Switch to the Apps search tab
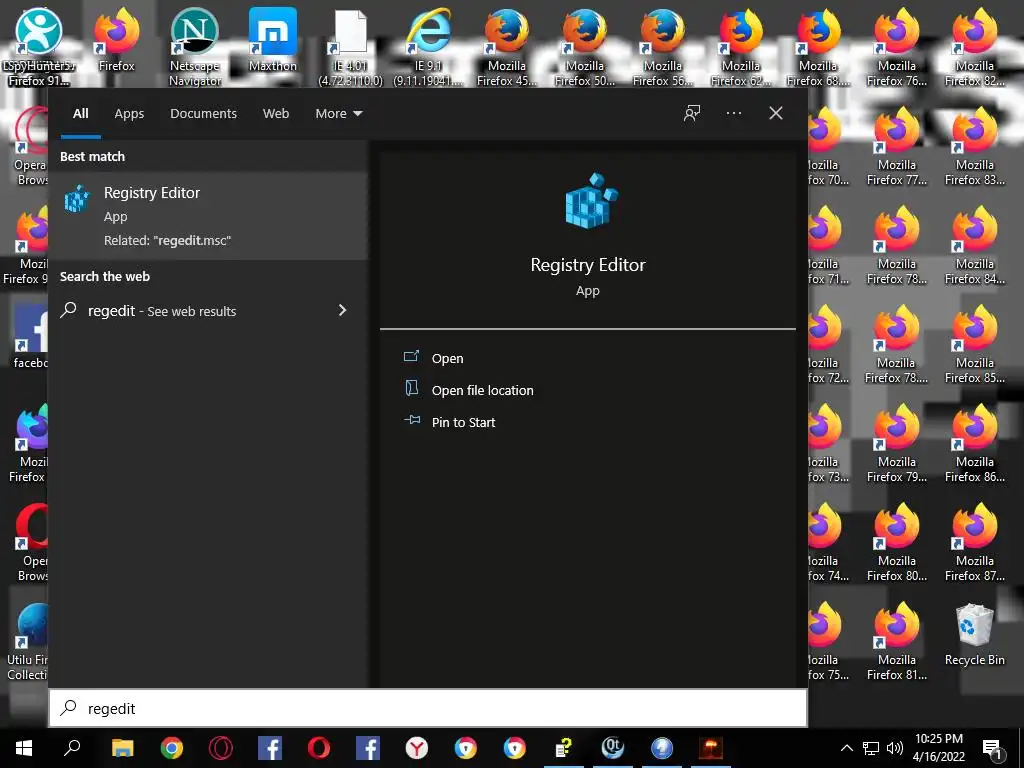This screenshot has height=768, width=1024. (129, 114)
